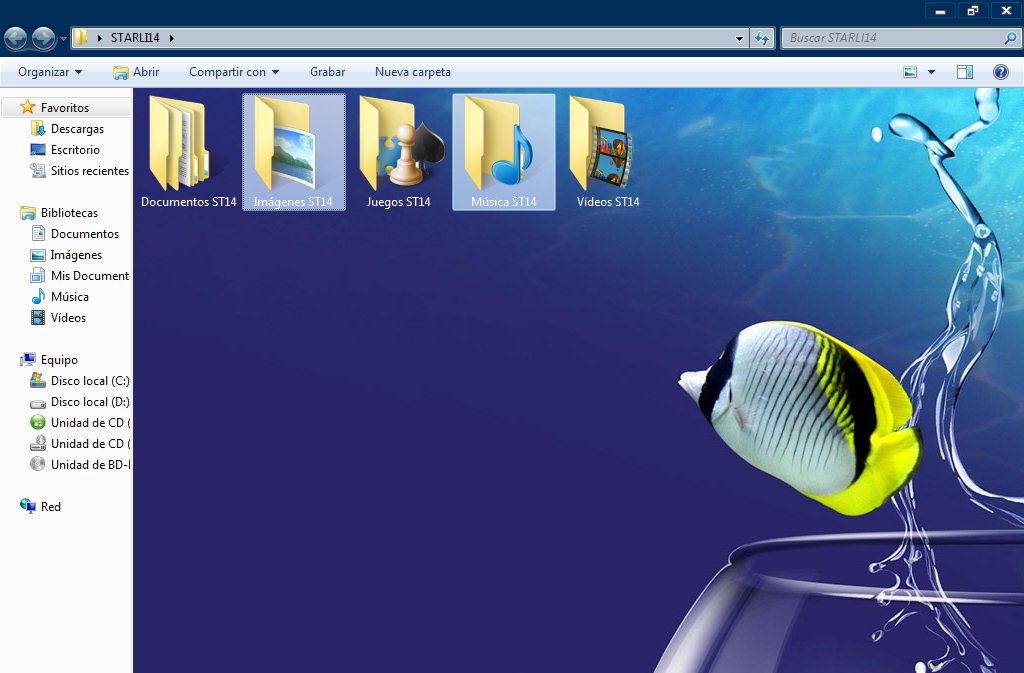The image size is (1024, 673).
Task: Expand the Compartir con dropdown
Action: click(234, 72)
